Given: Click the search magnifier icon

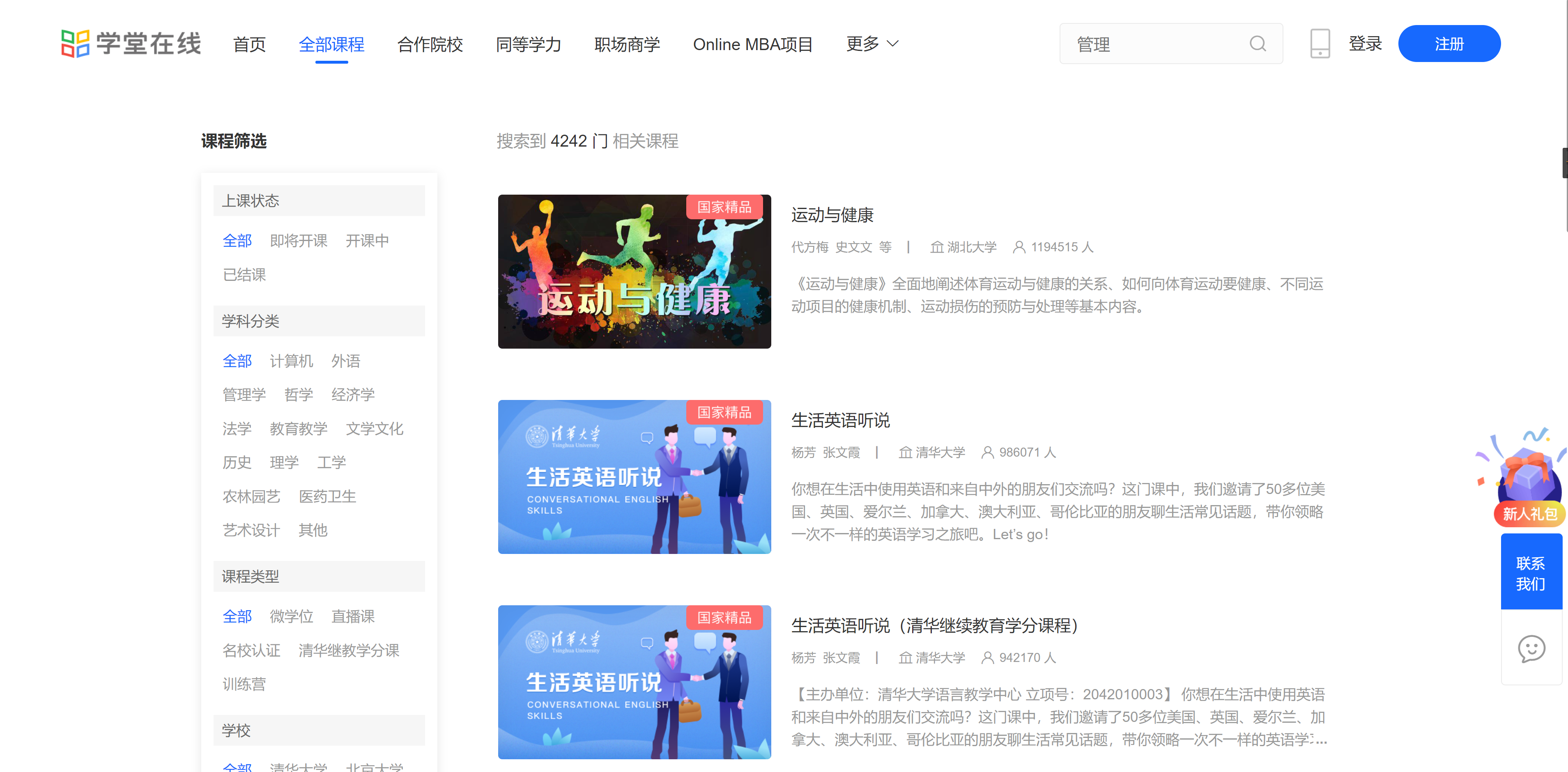Looking at the screenshot, I should (x=1258, y=44).
